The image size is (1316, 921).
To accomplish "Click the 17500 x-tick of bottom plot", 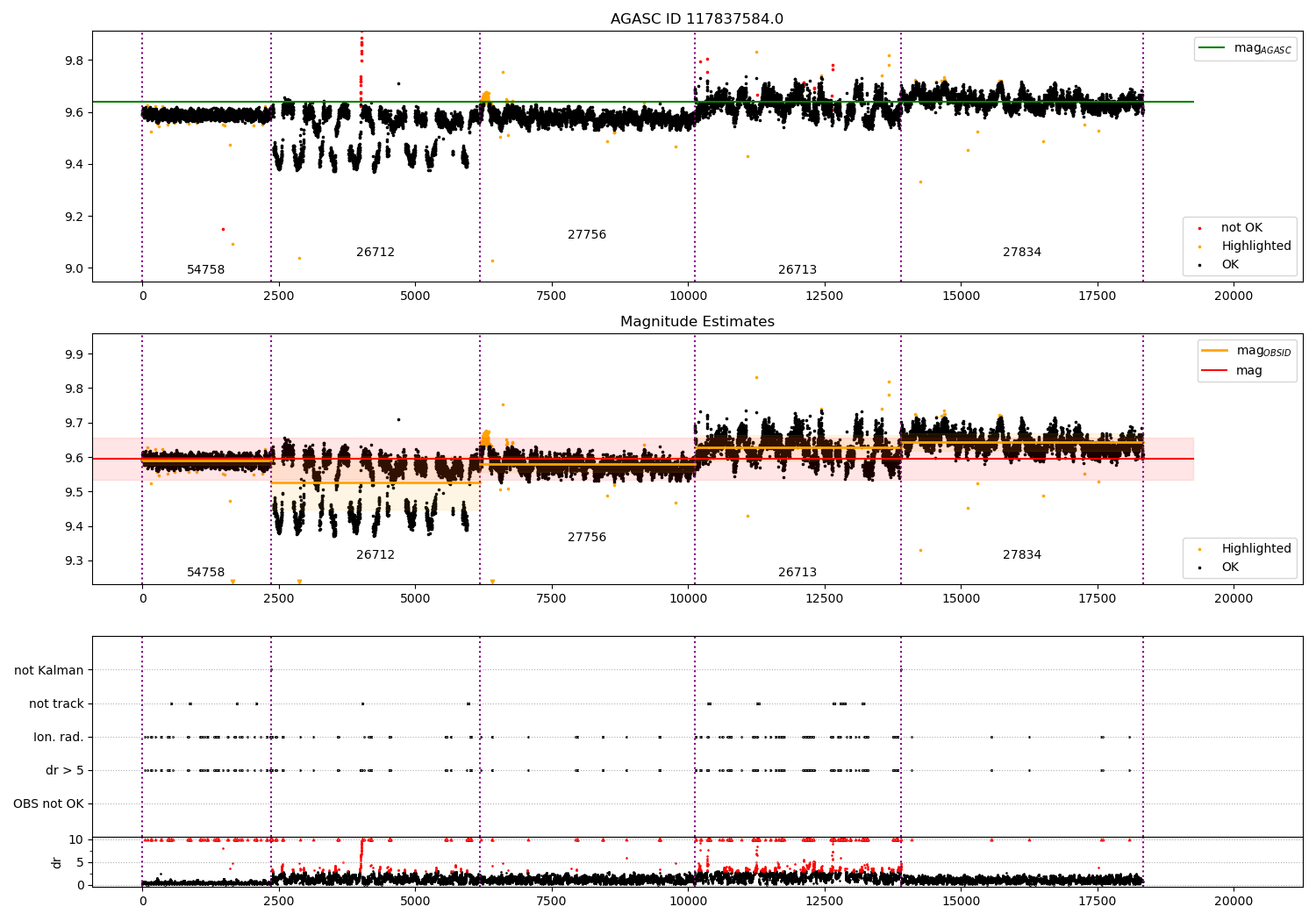I will tap(1097, 901).
